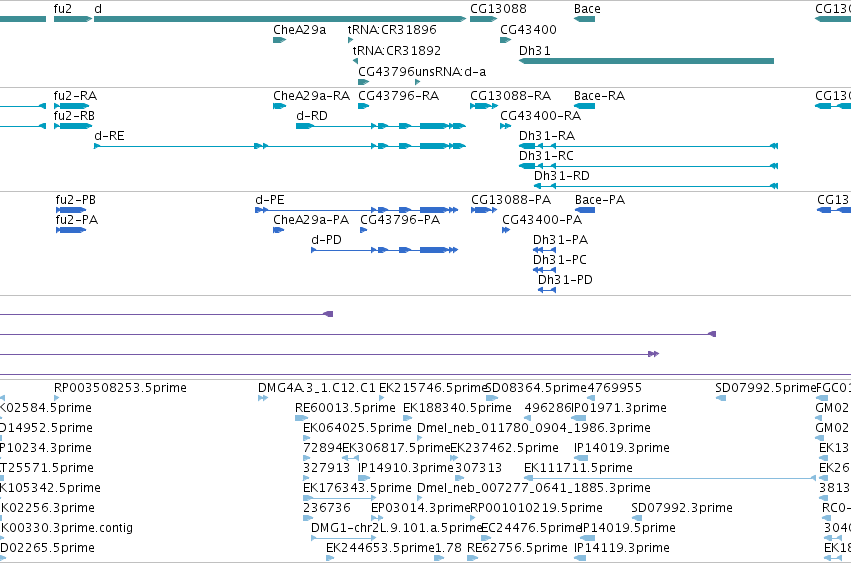Select the long teal Dh31 gene bar
This screenshot has height=563, width=851.
[646, 61]
